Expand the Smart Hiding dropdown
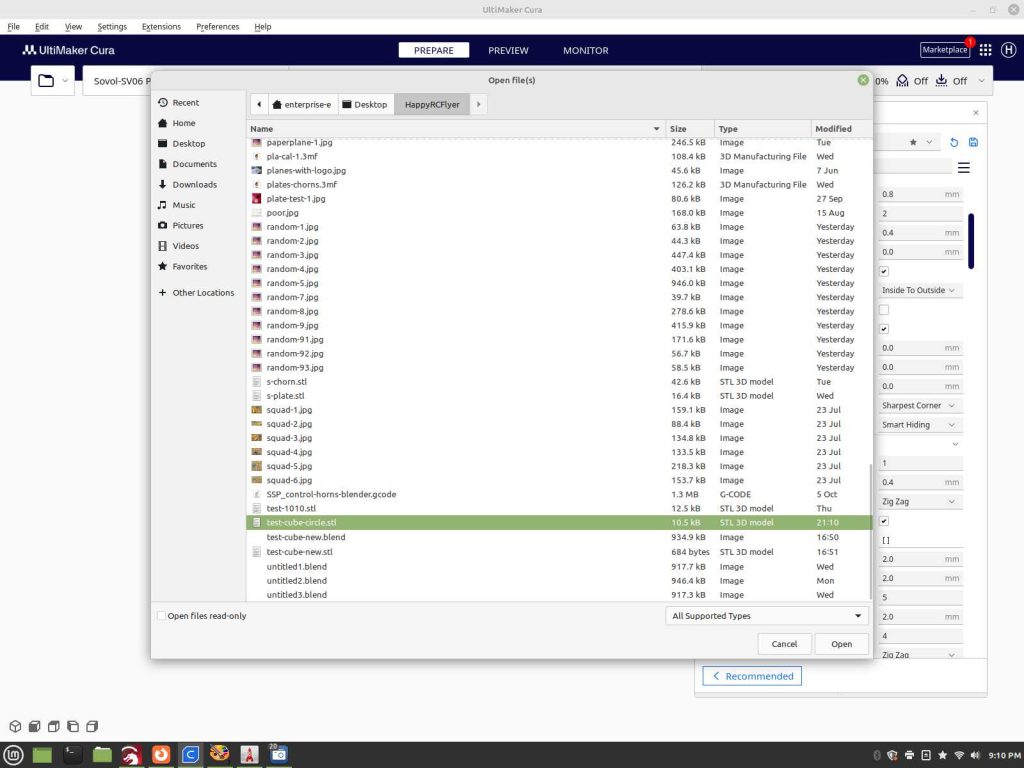 click(920, 424)
